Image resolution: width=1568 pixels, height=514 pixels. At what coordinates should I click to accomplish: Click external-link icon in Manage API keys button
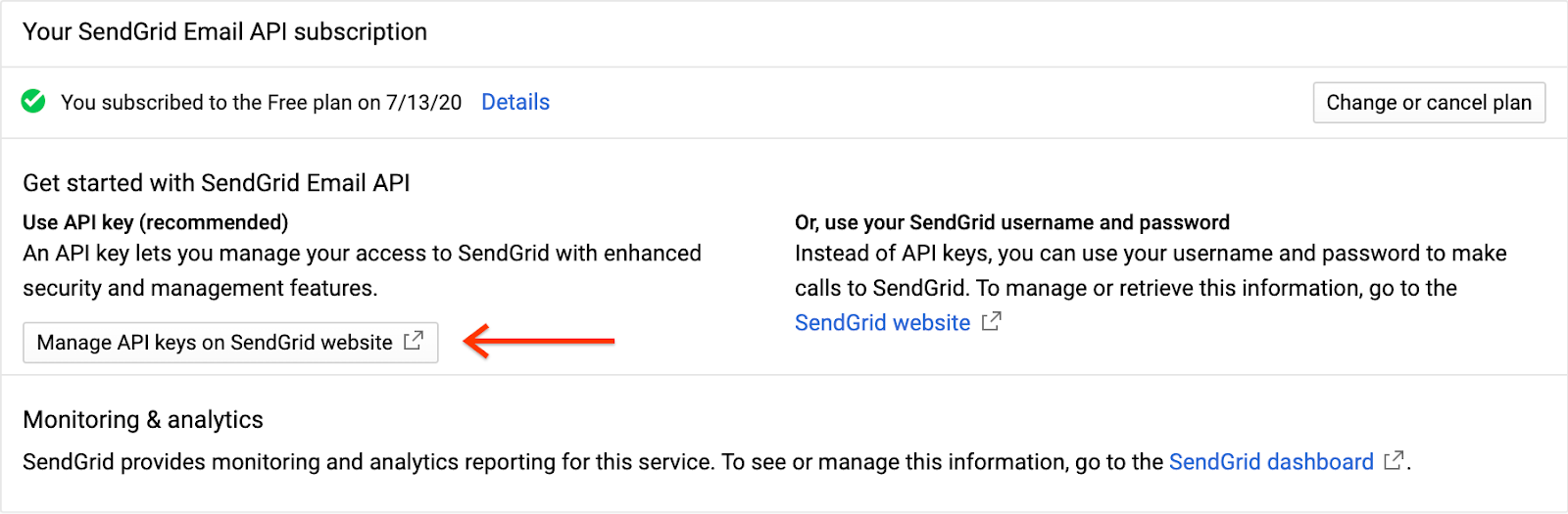(414, 341)
